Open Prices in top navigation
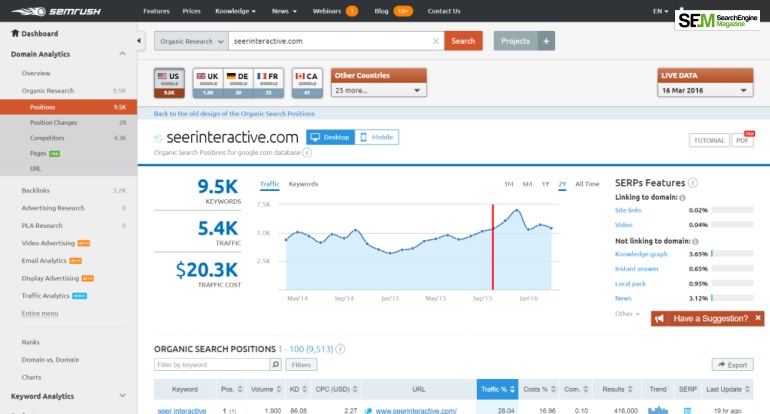The width and height of the screenshot is (770, 414). (192, 11)
